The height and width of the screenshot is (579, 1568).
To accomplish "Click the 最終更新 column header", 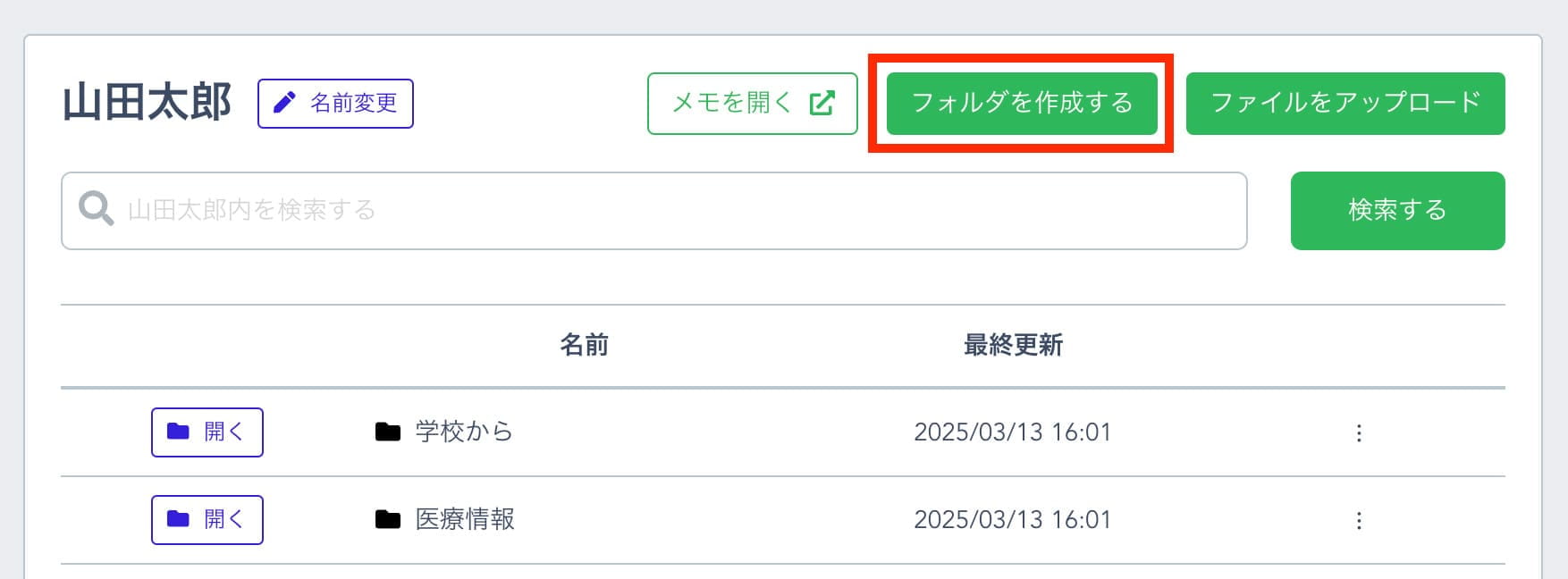I will [1013, 345].
